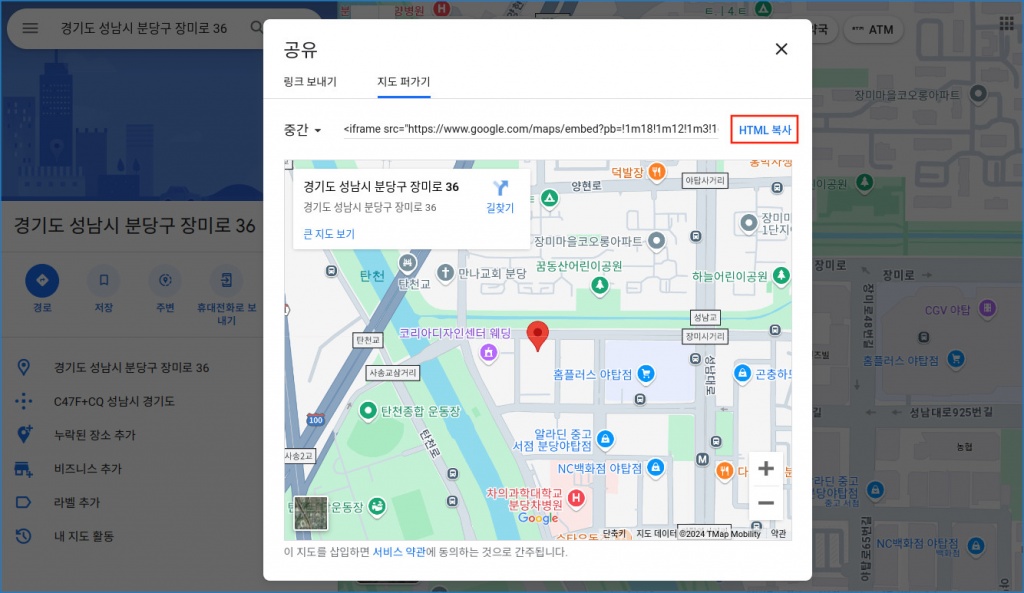This screenshot has height=593, width=1024.
Task: Zoom in with the plus button
Action: click(766, 468)
